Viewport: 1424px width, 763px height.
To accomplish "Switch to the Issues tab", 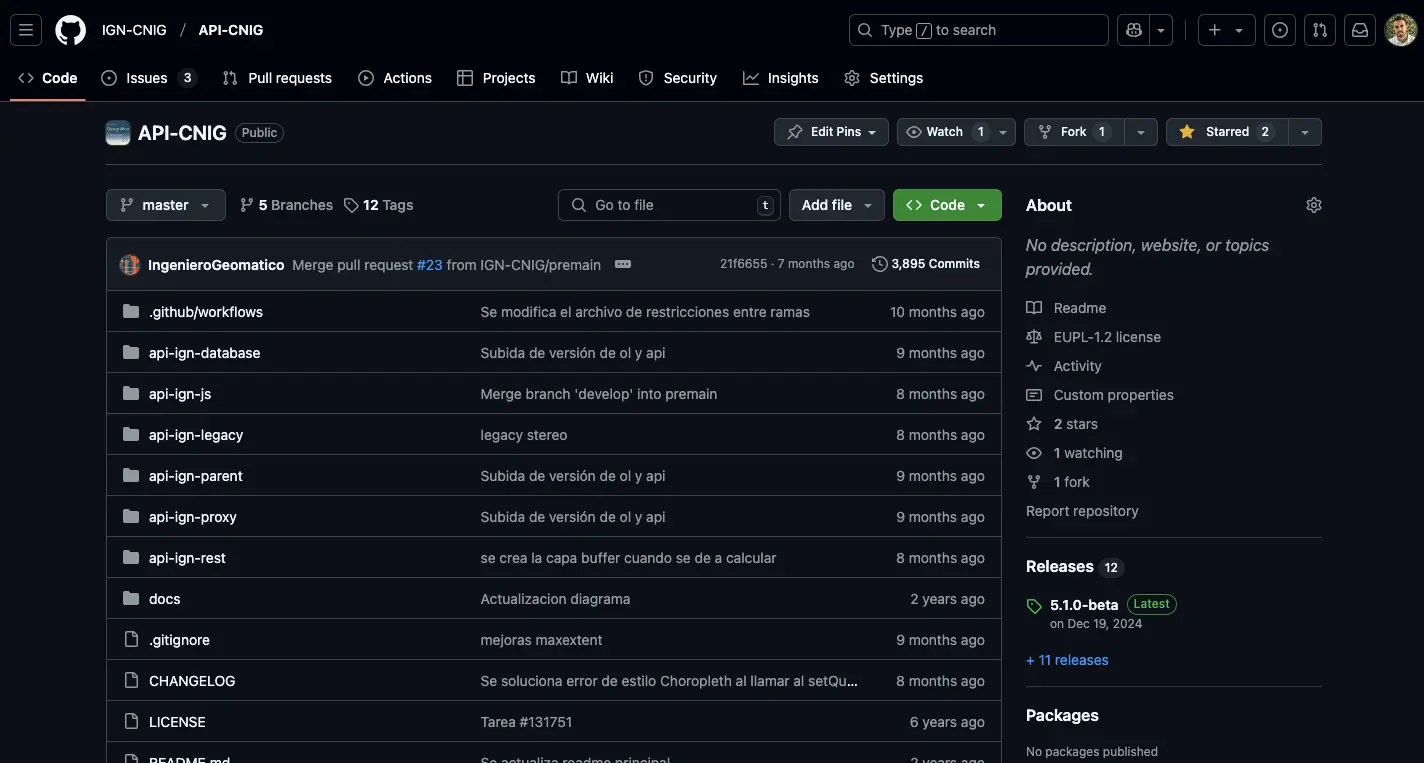I will 148,78.
